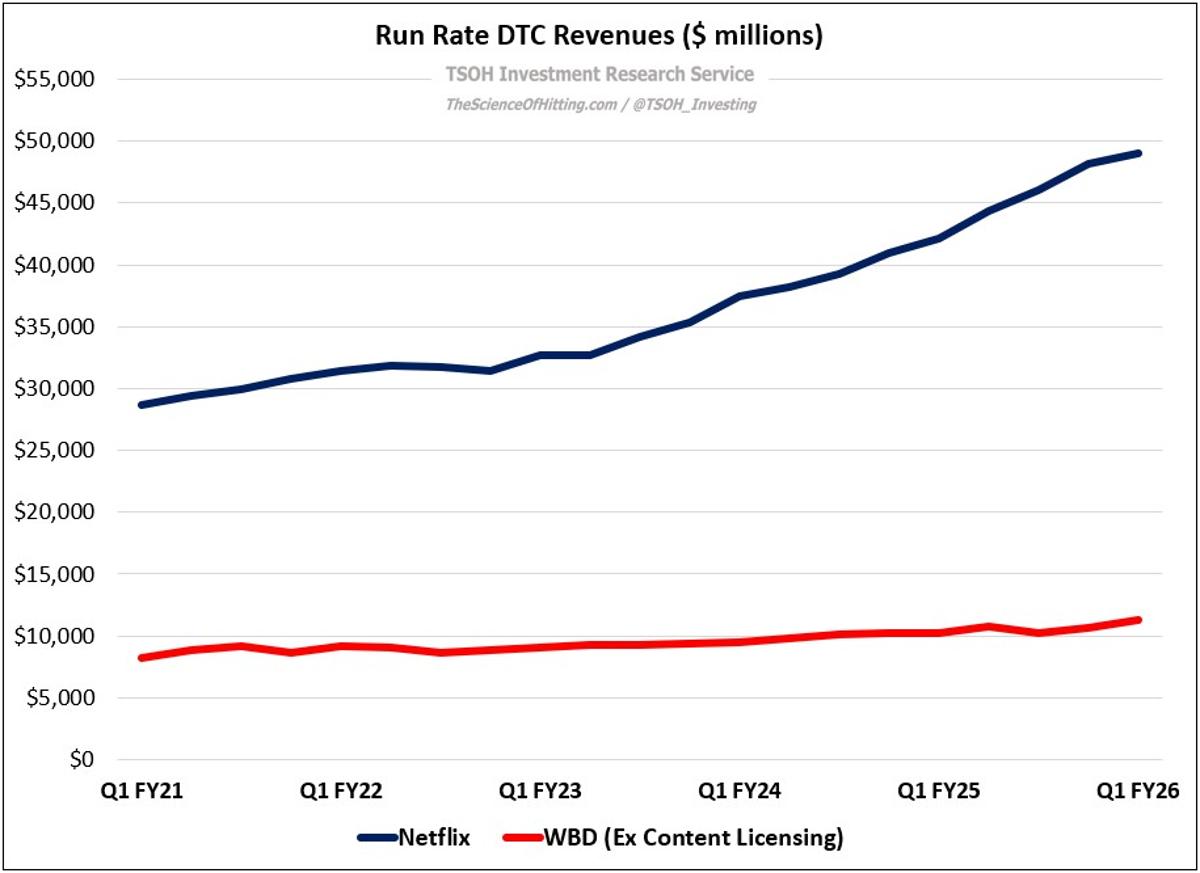
Task: Click the $30,000 y-axis label
Action: click(53, 389)
